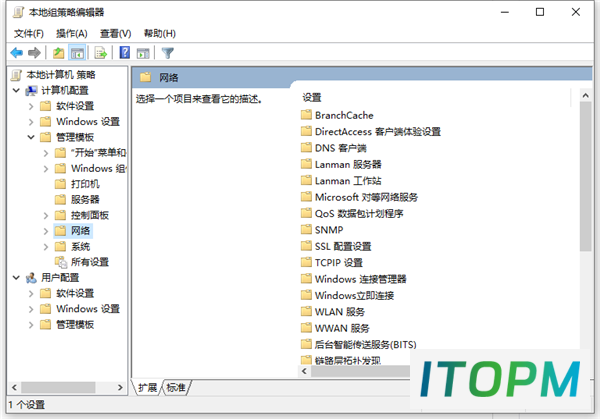This screenshot has width=600, height=419.
Task: Click the TCPIP 设置 folder icon
Action: (306, 262)
